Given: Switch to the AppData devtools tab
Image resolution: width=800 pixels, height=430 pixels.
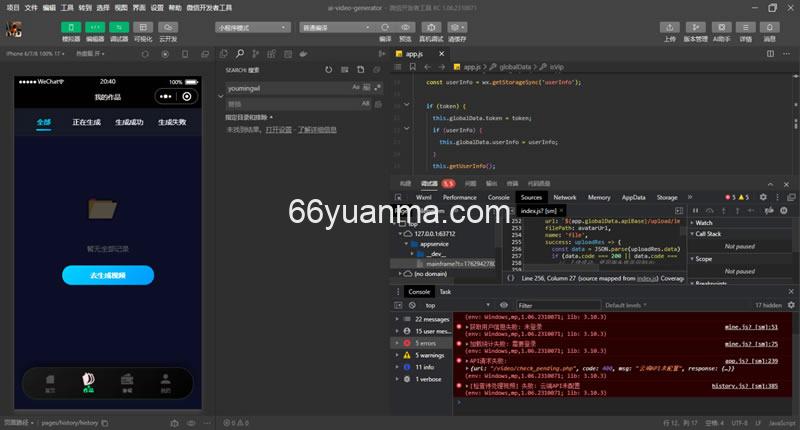Looking at the screenshot, I should (x=633, y=197).
